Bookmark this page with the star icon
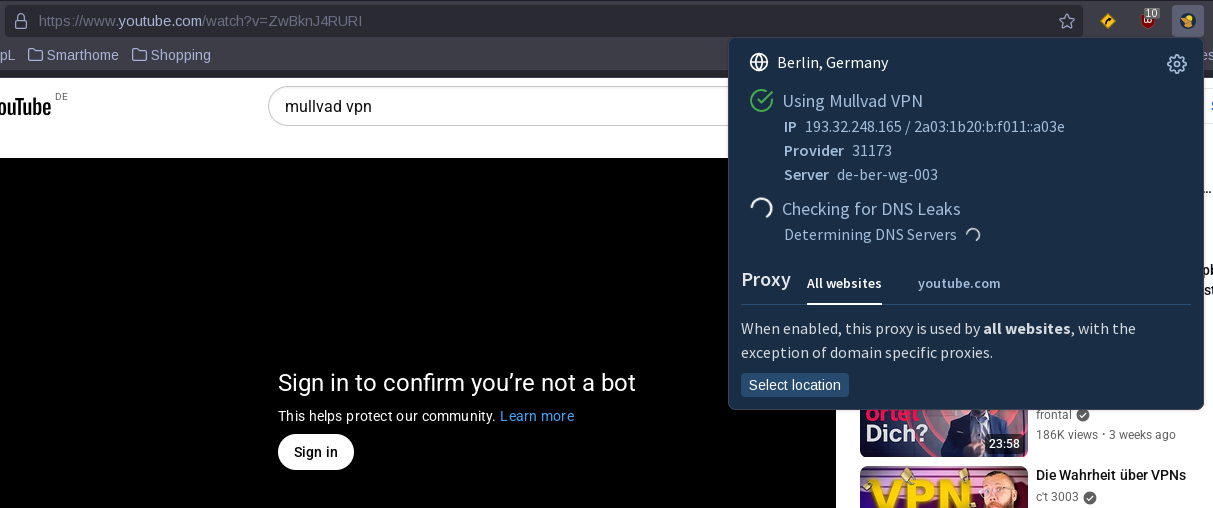This screenshot has height=508, width=1213. click(x=1067, y=21)
